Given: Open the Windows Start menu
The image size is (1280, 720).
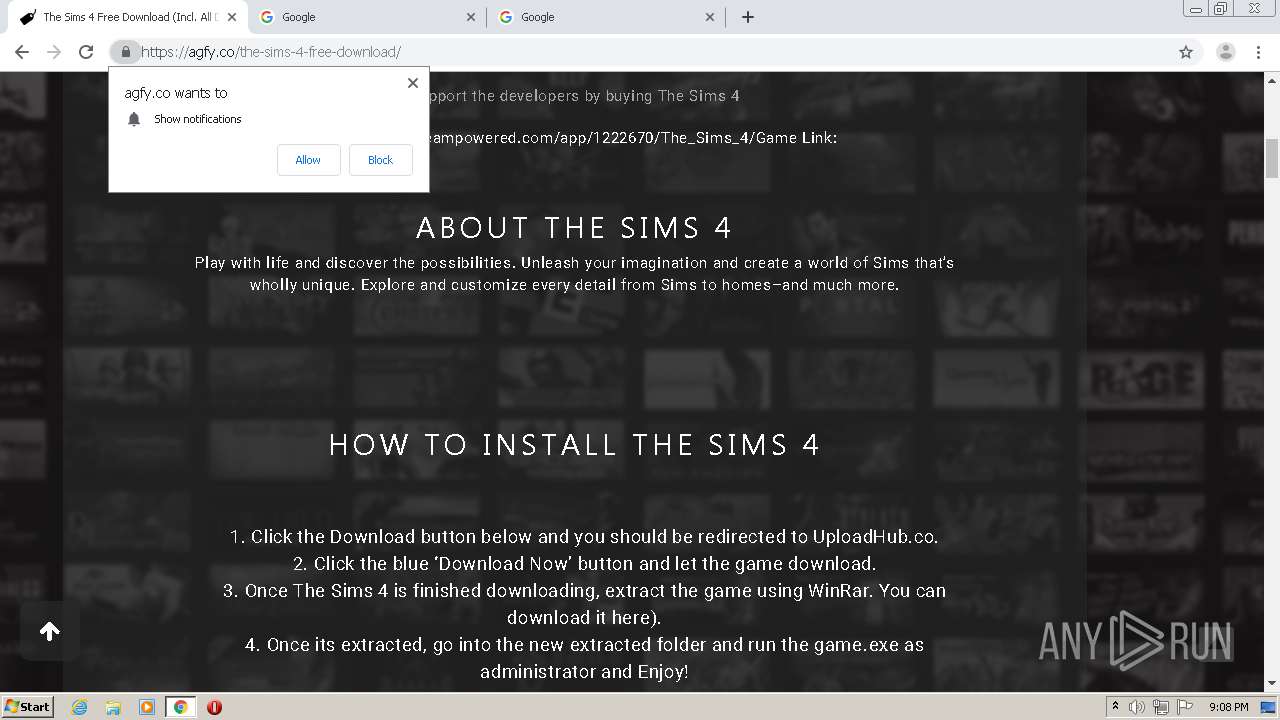Looking at the screenshot, I should (27, 707).
